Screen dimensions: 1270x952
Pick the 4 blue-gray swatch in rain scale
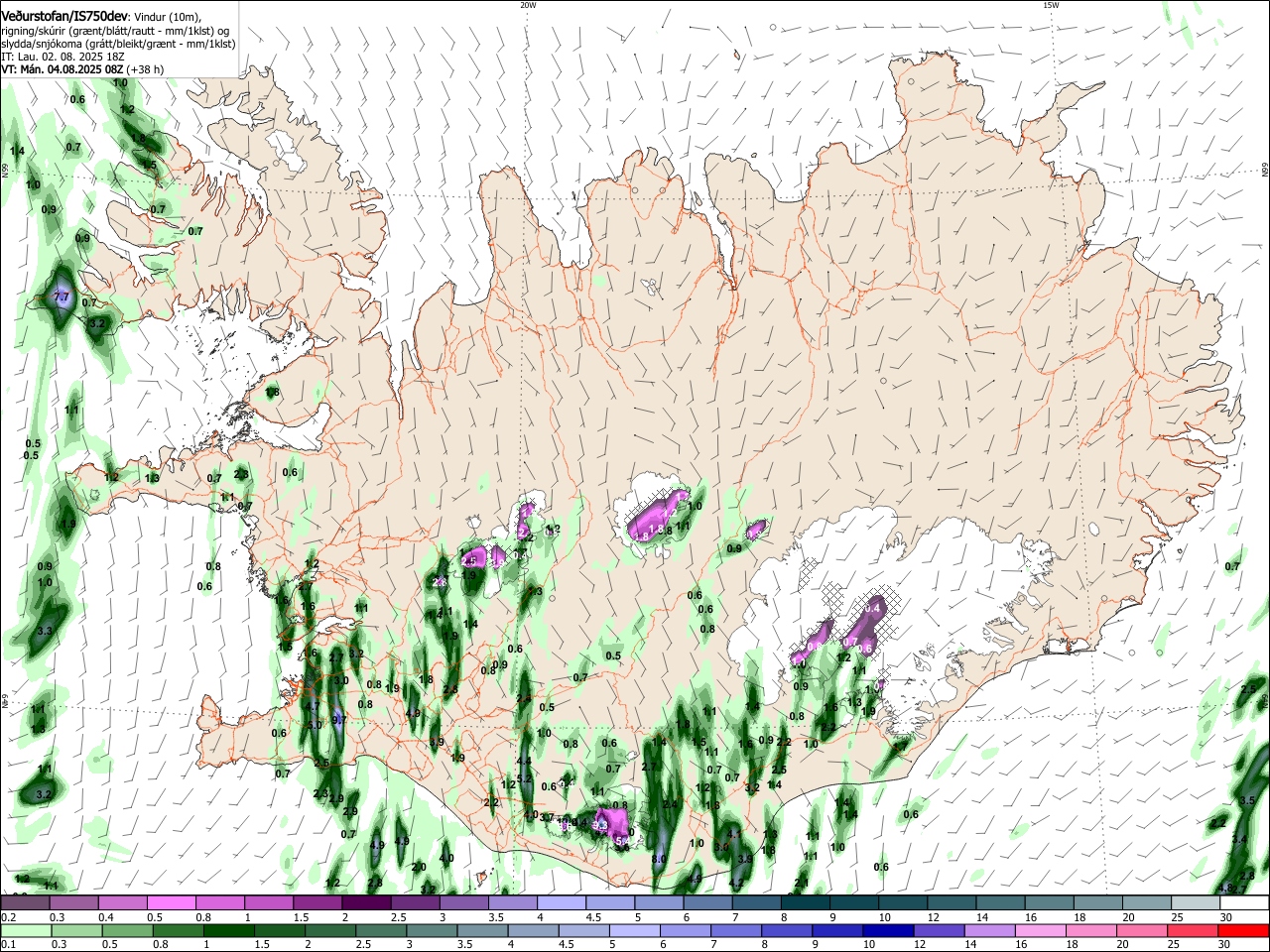pyautogui.click(x=532, y=930)
